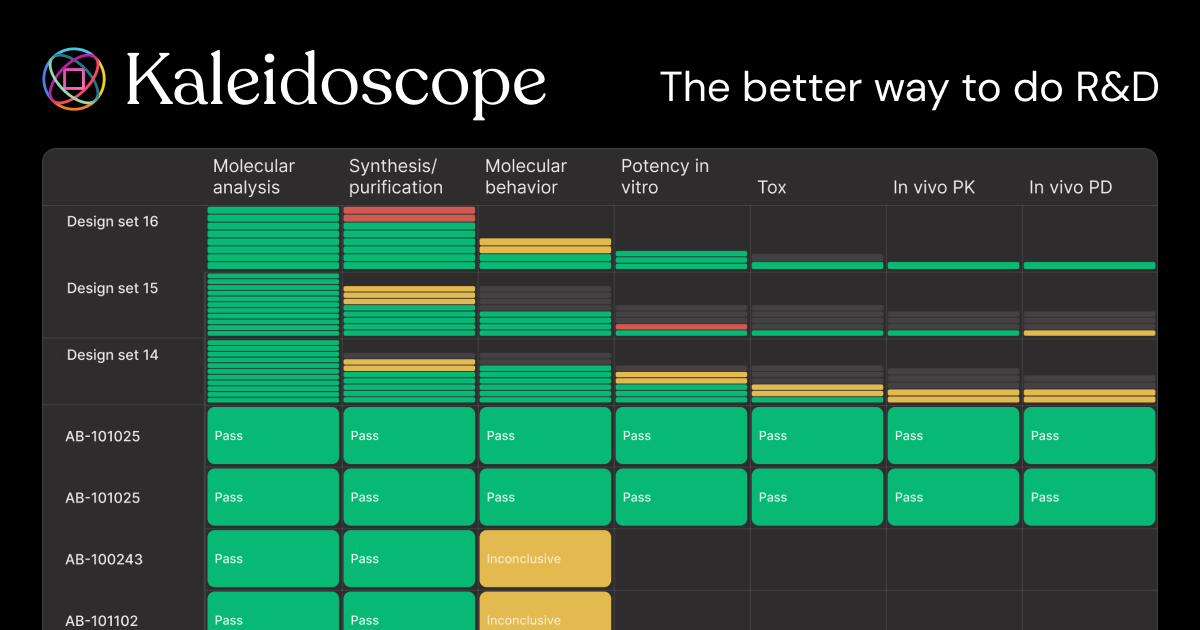Image resolution: width=1200 pixels, height=630 pixels.
Task: Click green bar in Design set 16 In vivo PD
Action: tap(1089, 266)
